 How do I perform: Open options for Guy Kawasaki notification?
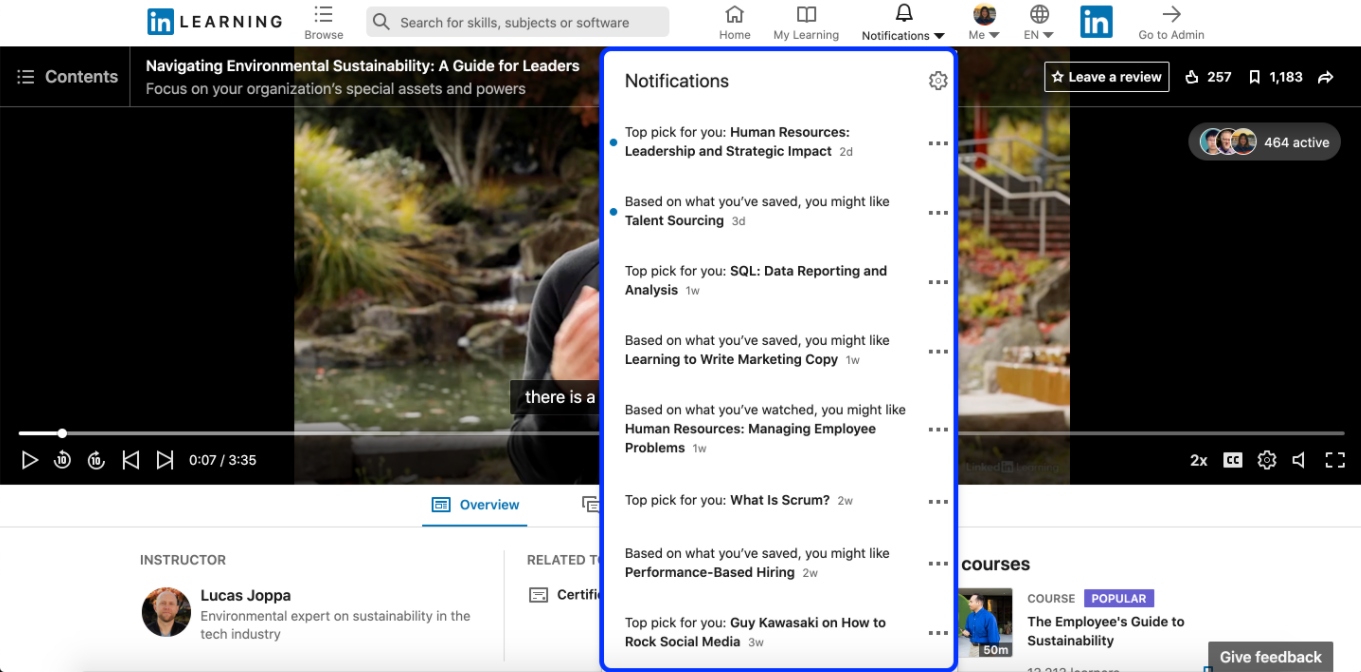click(x=938, y=633)
